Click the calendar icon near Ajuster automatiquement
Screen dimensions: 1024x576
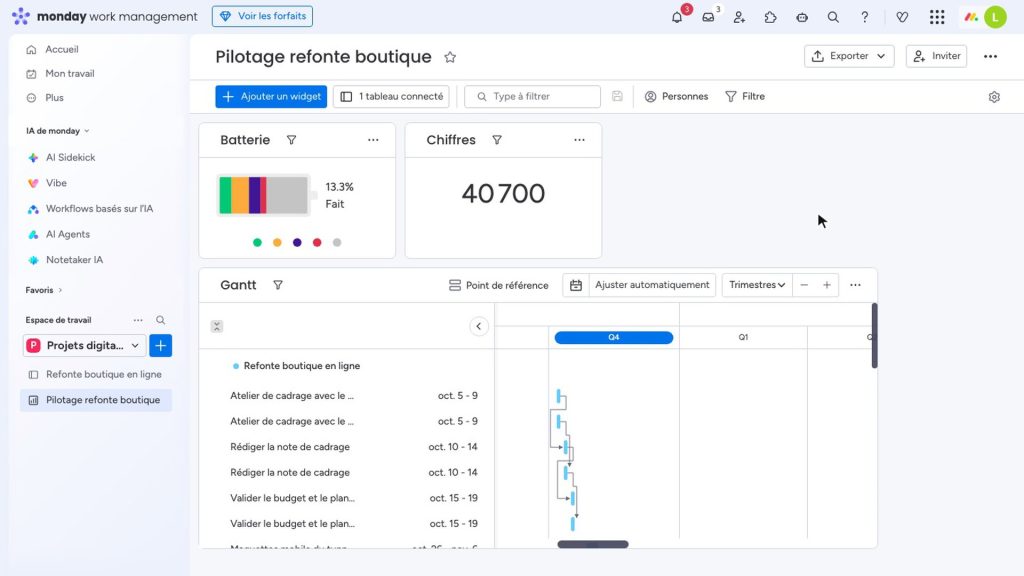pyautogui.click(x=575, y=285)
